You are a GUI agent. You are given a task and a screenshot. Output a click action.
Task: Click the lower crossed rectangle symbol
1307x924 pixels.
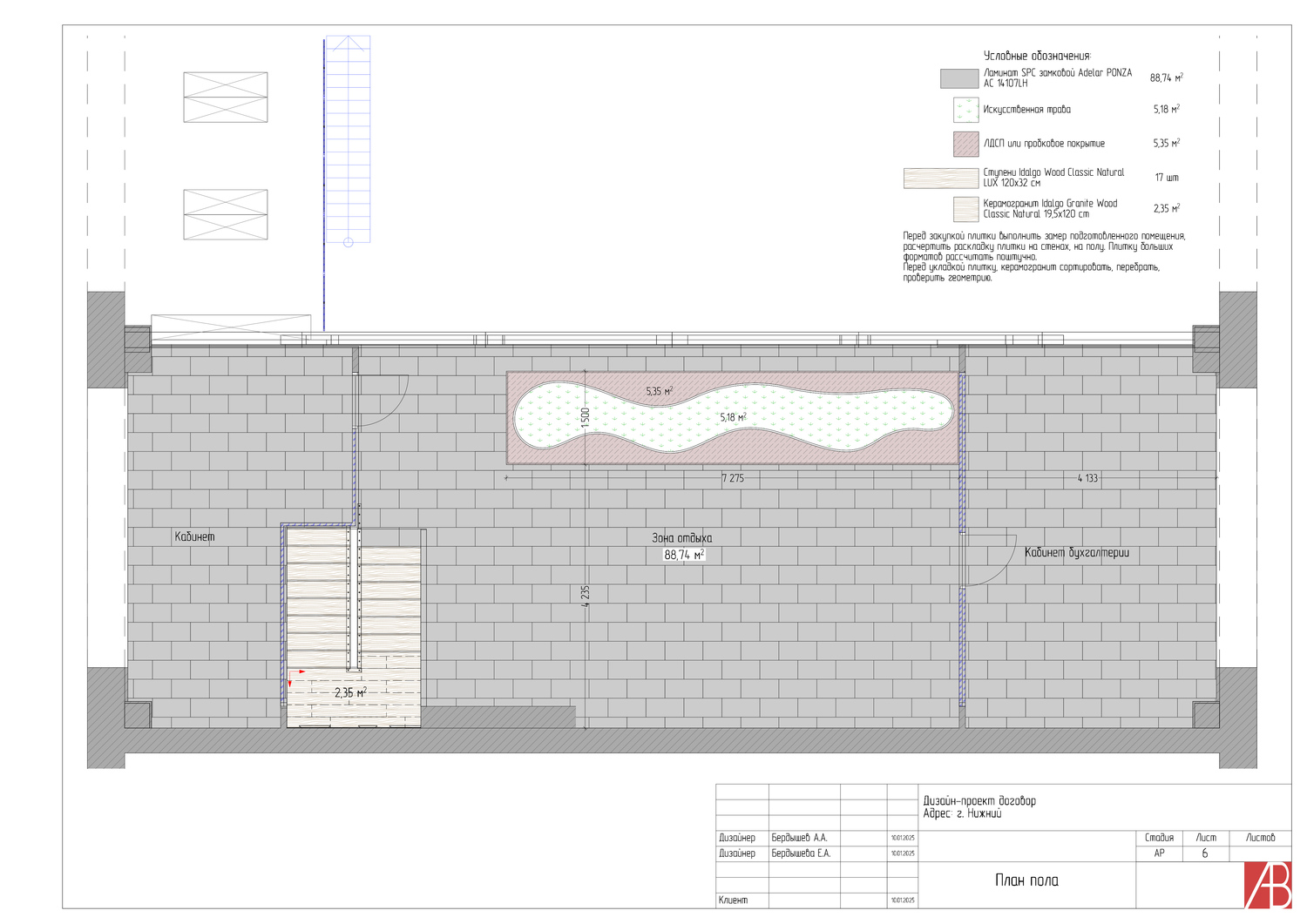[x=226, y=214]
